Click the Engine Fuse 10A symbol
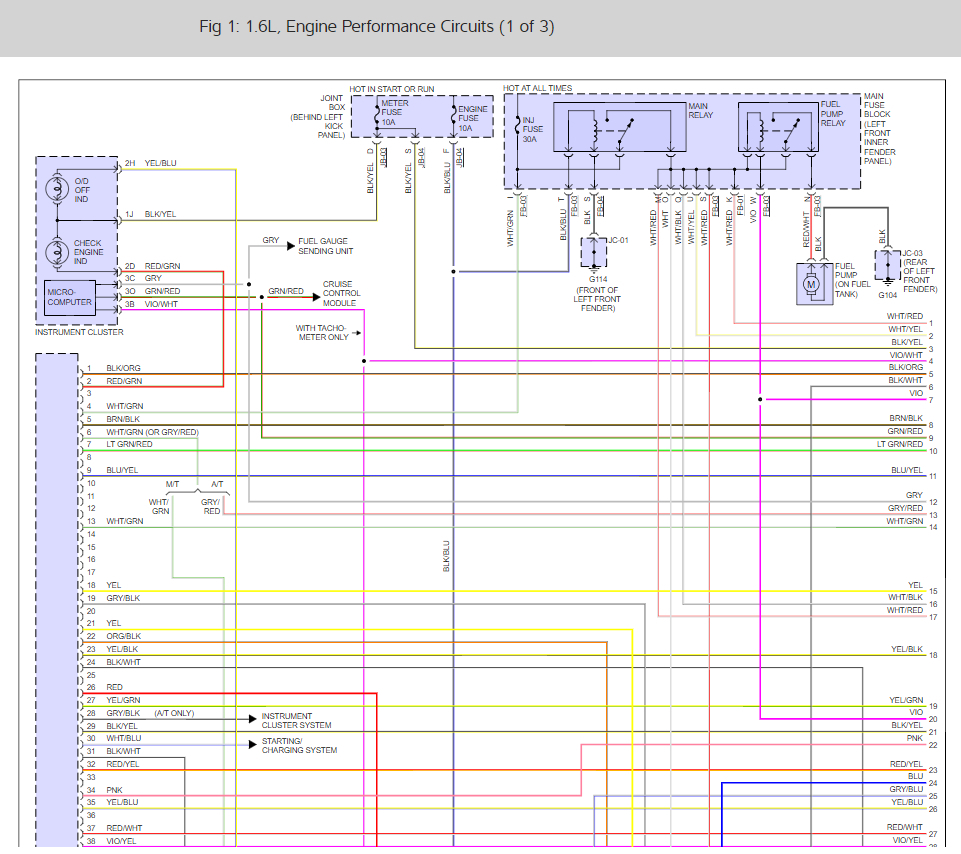Screen dimensions: 961x854 453,116
